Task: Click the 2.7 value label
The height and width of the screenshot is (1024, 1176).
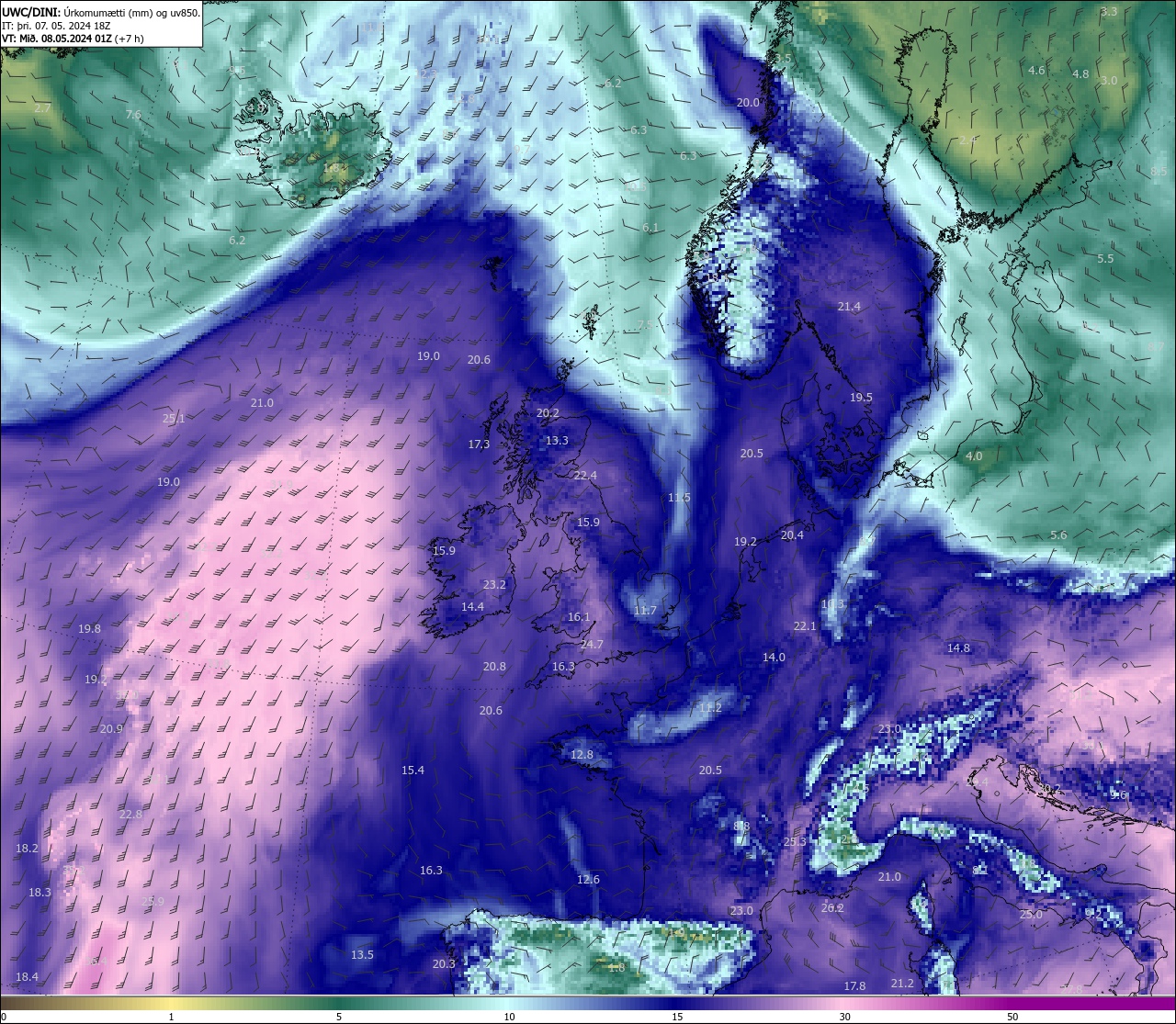Action: click(42, 107)
